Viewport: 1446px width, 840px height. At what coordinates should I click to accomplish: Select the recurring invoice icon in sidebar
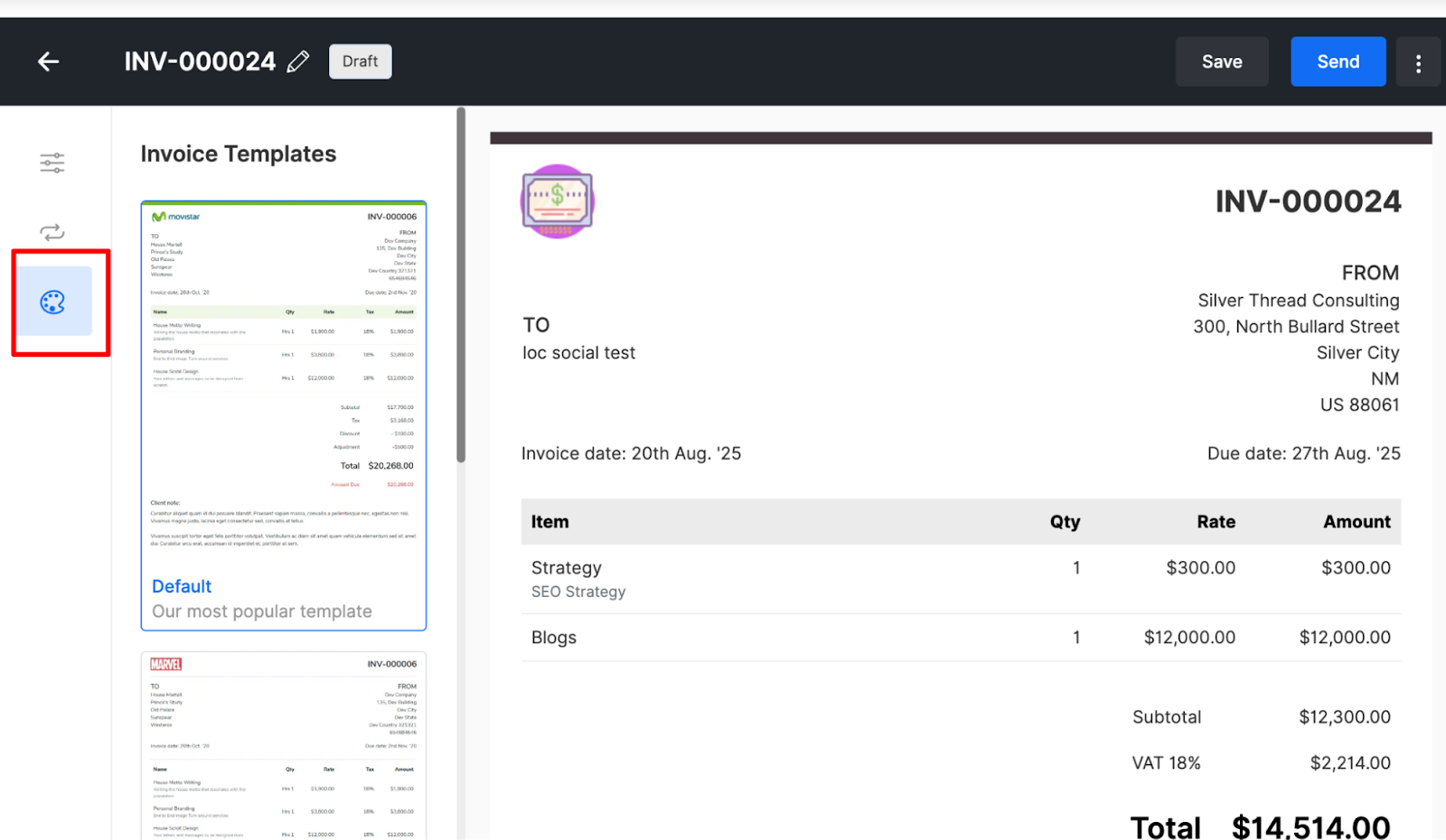click(52, 232)
